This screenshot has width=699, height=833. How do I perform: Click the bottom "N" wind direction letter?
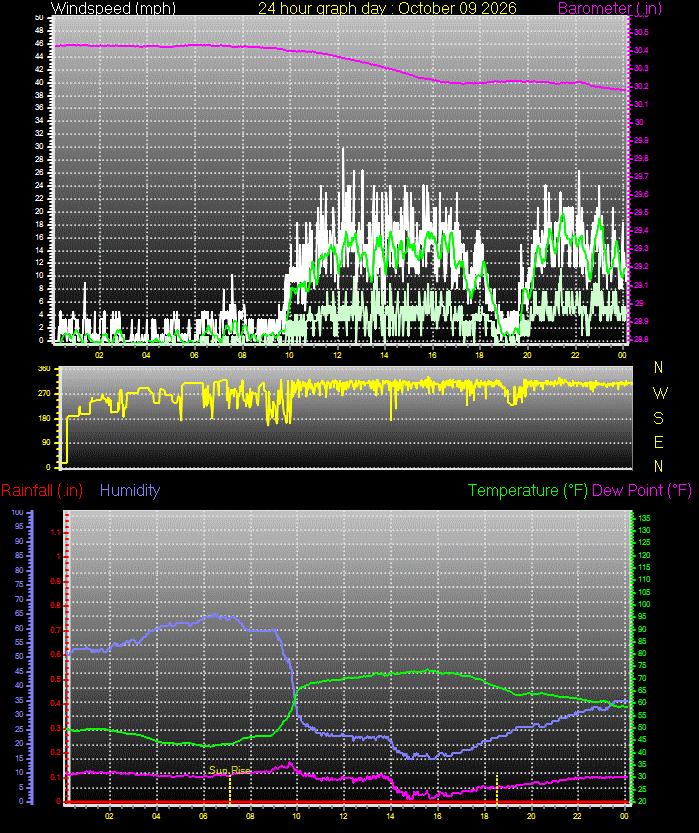pos(659,466)
